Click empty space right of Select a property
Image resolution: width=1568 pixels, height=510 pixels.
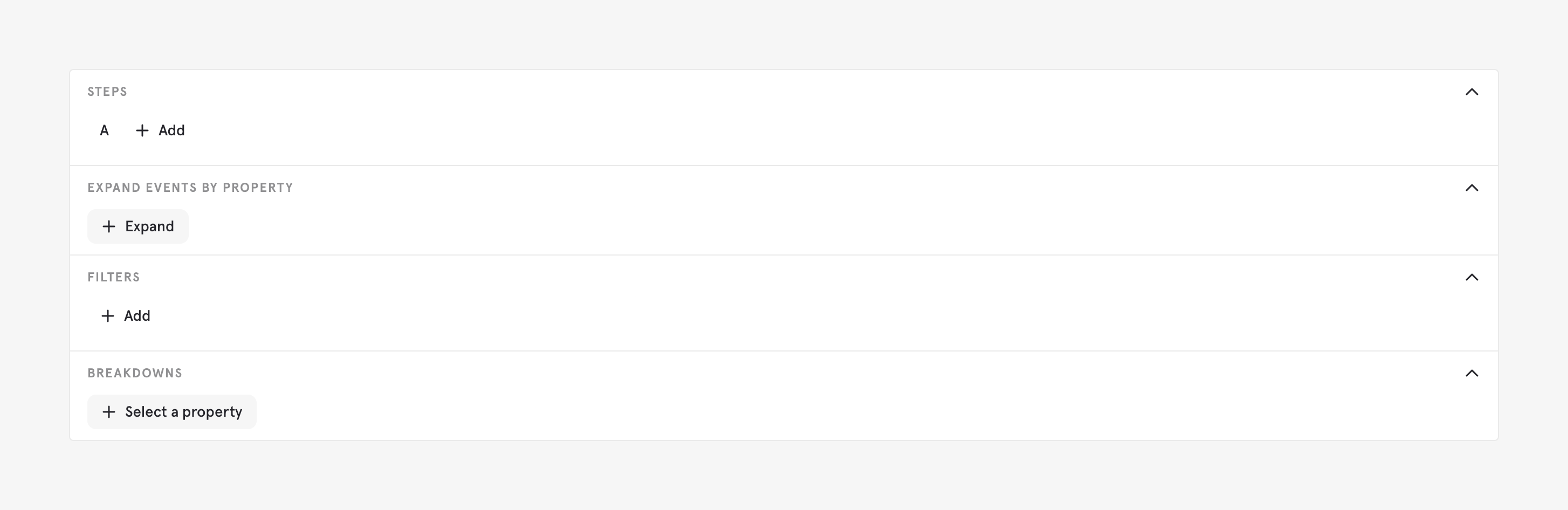731,412
